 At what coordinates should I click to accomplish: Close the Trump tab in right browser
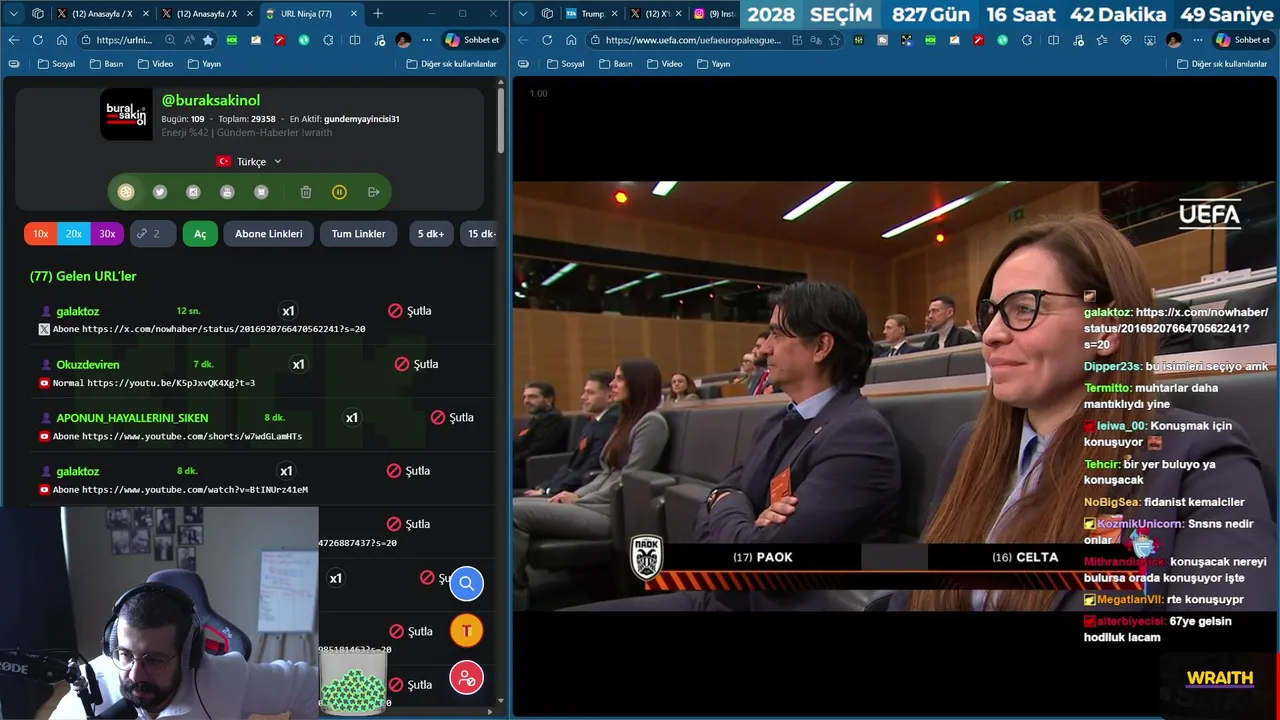tap(613, 13)
